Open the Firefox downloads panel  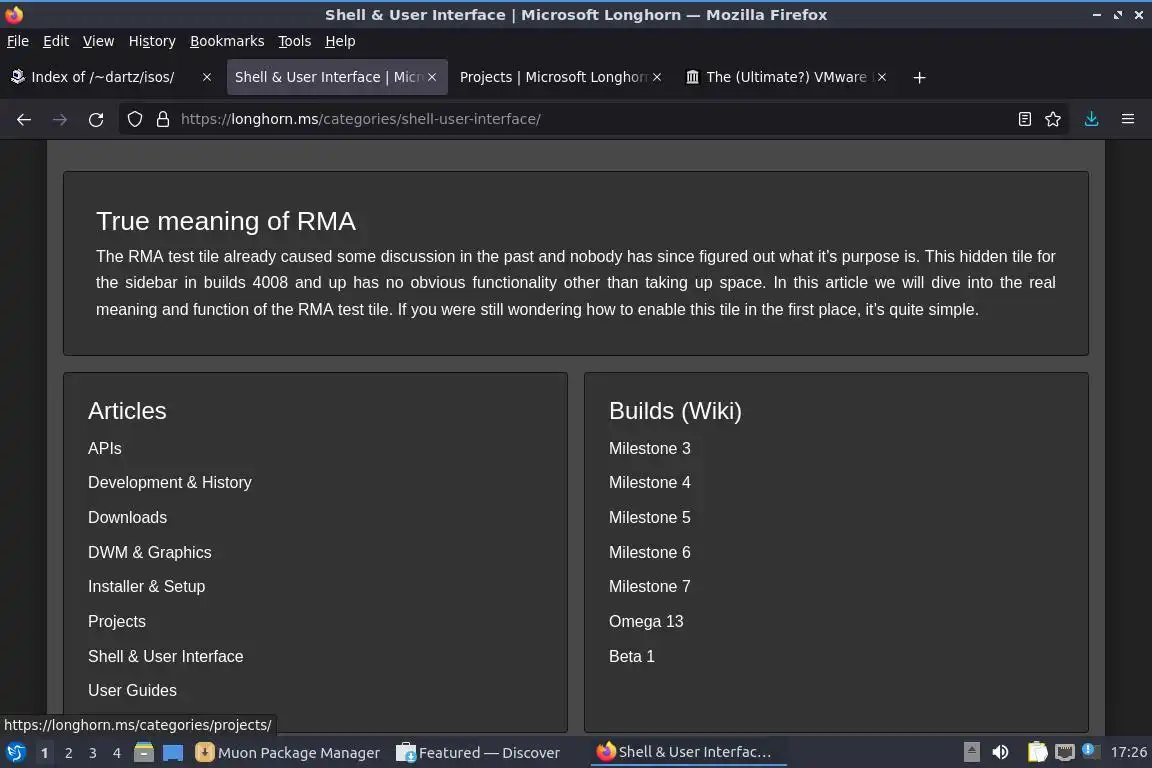coord(1091,119)
